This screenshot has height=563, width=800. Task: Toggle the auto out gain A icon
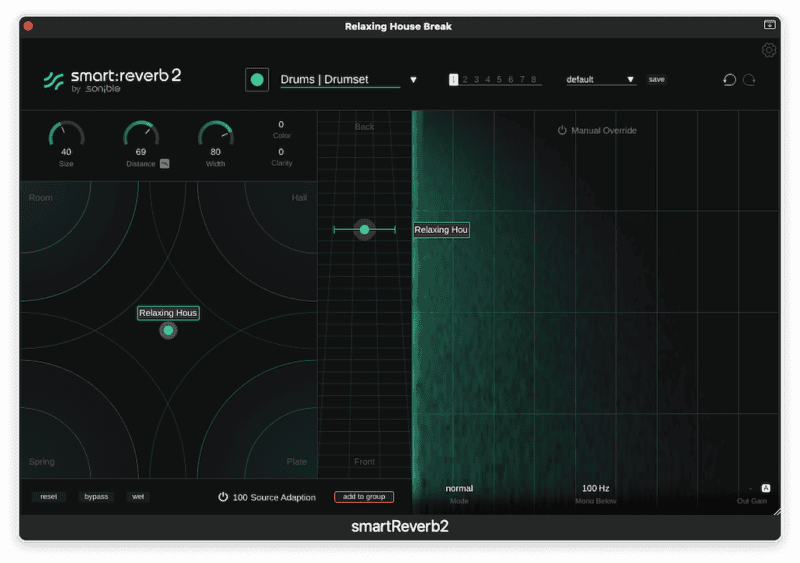click(765, 488)
